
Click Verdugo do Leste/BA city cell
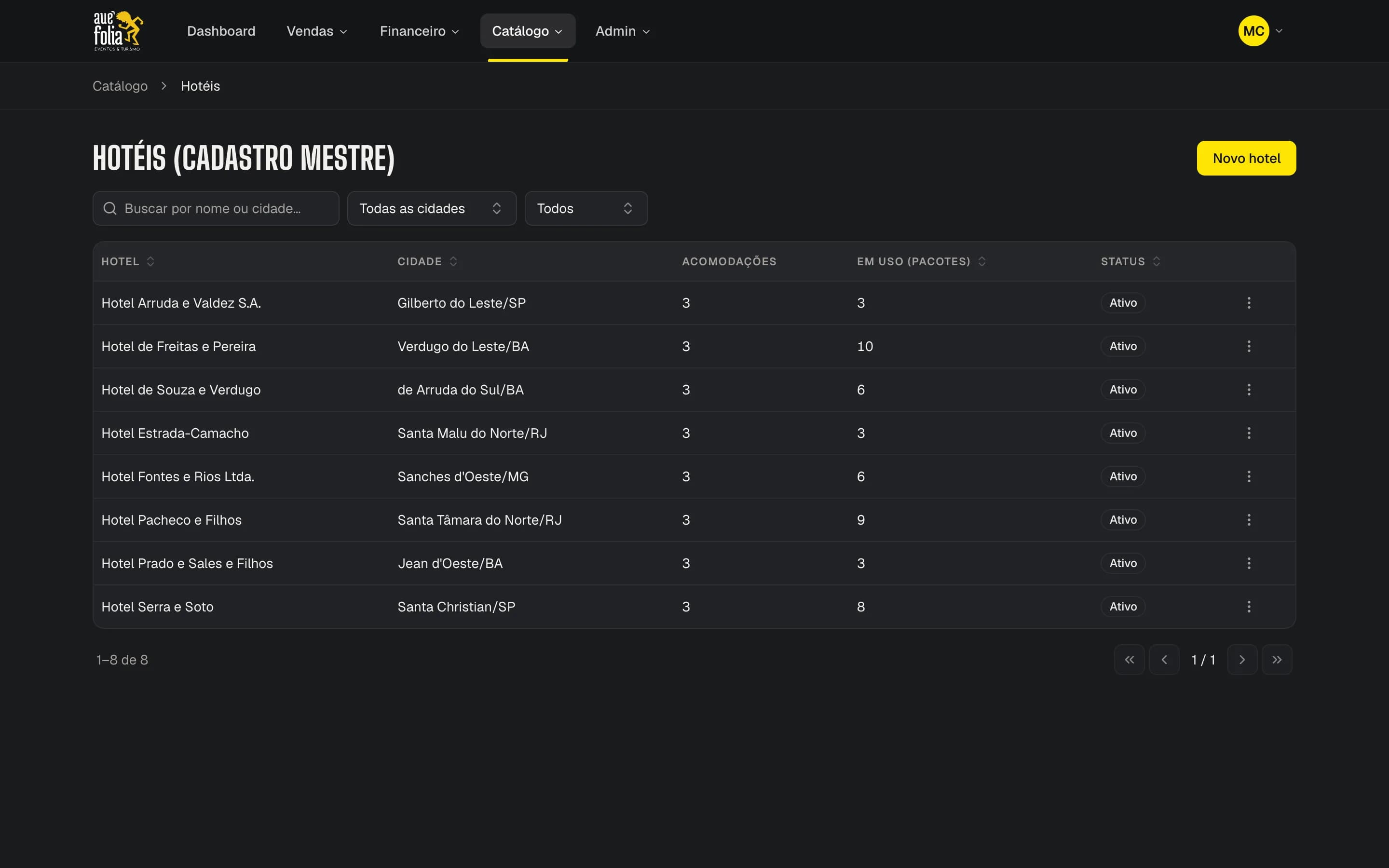(x=463, y=346)
